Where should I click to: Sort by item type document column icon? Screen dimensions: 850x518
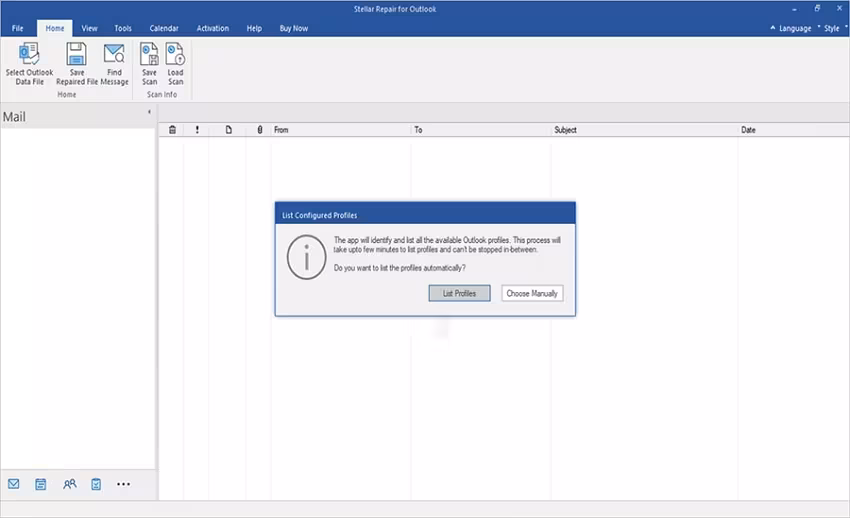229,130
